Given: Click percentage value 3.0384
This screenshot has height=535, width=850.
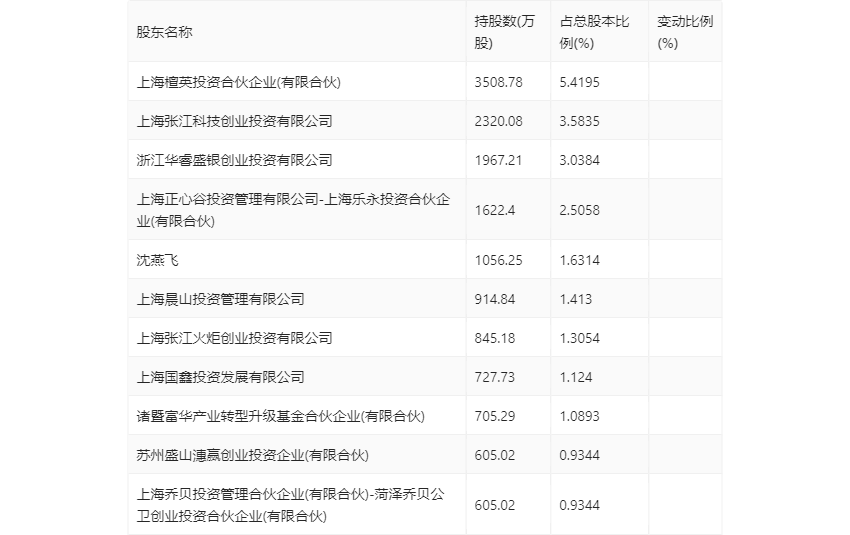Looking at the screenshot, I should pyautogui.click(x=579, y=160).
